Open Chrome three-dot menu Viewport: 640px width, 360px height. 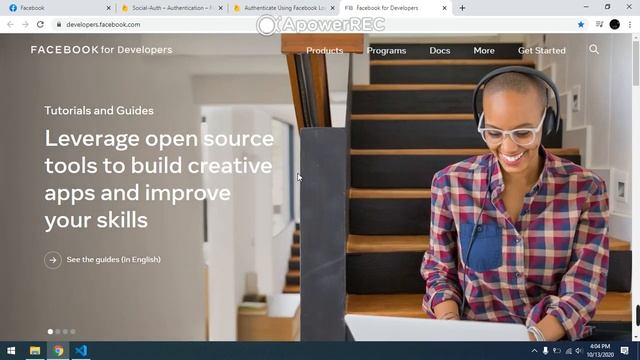coord(630,24)
